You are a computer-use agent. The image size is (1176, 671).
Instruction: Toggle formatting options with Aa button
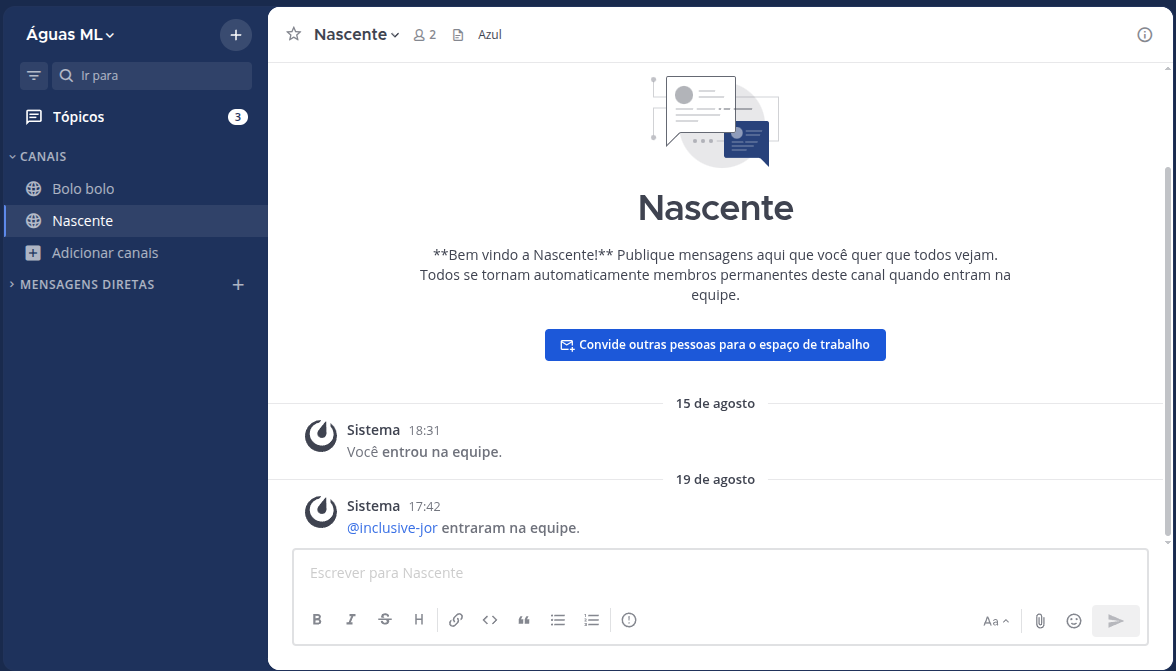tap(996, 621)
